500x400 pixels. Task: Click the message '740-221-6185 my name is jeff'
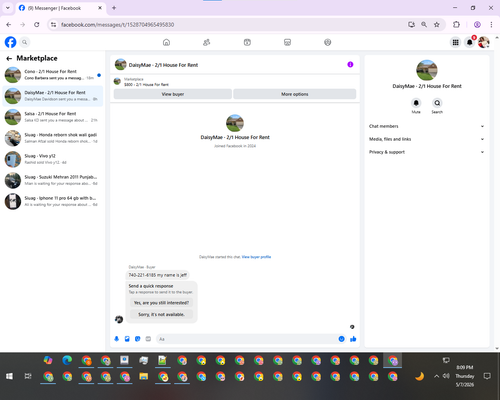click(x=157, y=275)
